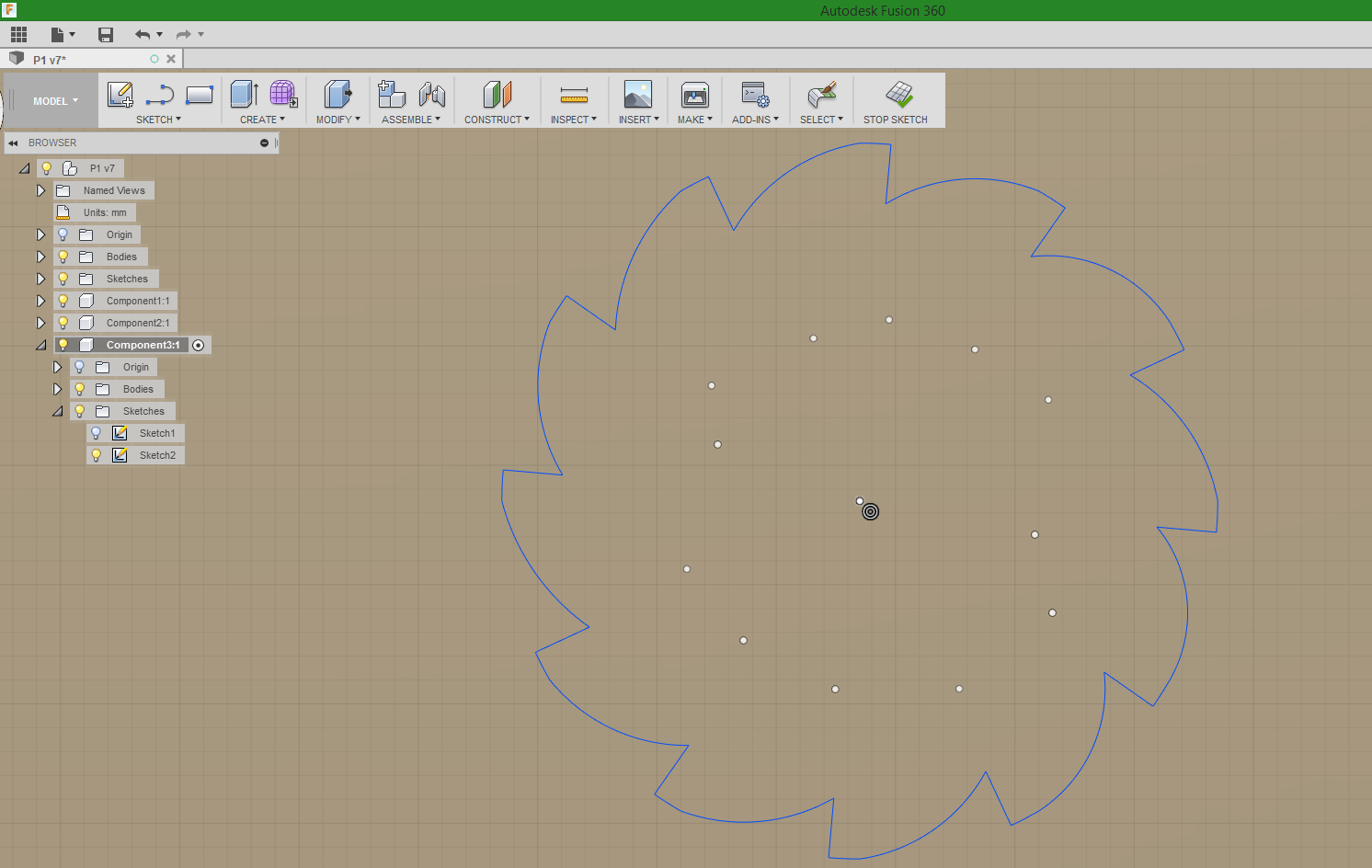The image size is (1372, 868).
Task: Toggle Component3:1 activate radio button
Action: pos(199,345)
